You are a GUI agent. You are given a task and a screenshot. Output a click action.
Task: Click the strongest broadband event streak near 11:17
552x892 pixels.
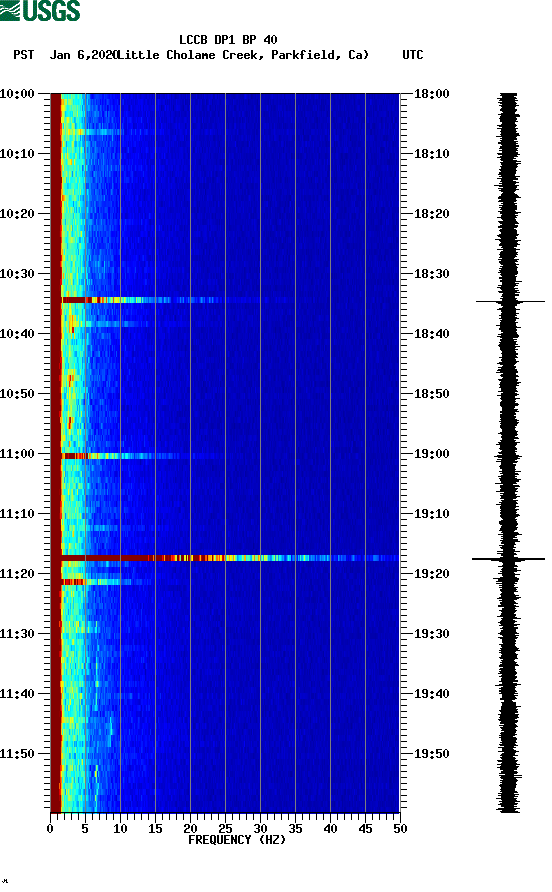pos(229,558)
